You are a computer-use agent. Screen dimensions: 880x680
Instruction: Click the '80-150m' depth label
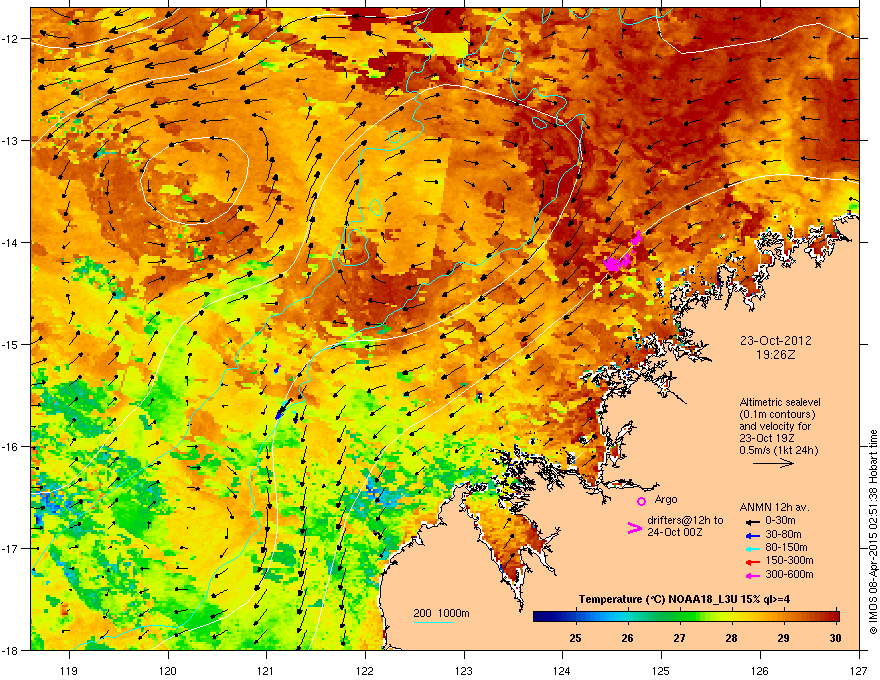(x=786, y=547)
